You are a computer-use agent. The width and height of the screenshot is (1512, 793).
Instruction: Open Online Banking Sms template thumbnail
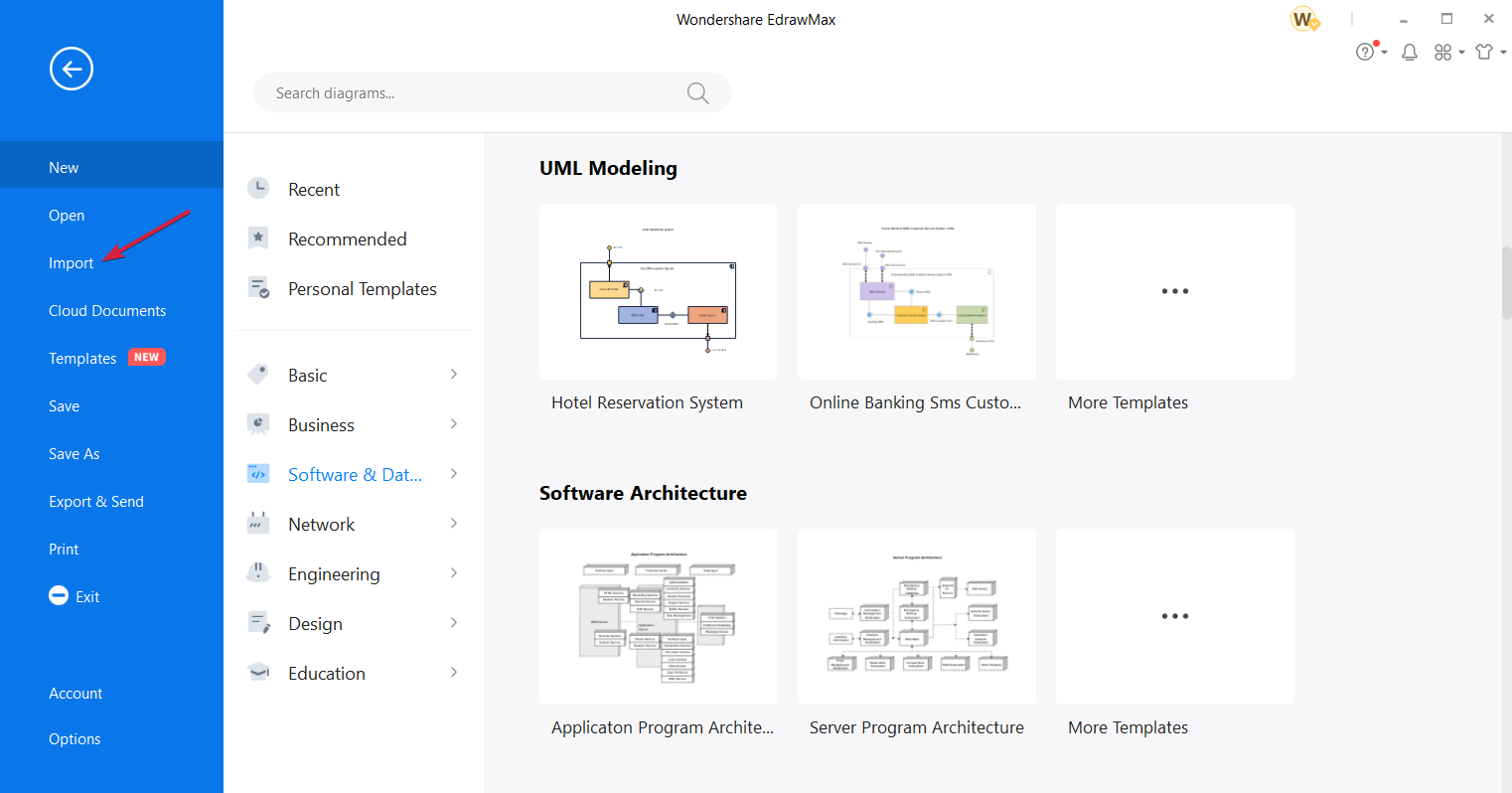(917, 291)
